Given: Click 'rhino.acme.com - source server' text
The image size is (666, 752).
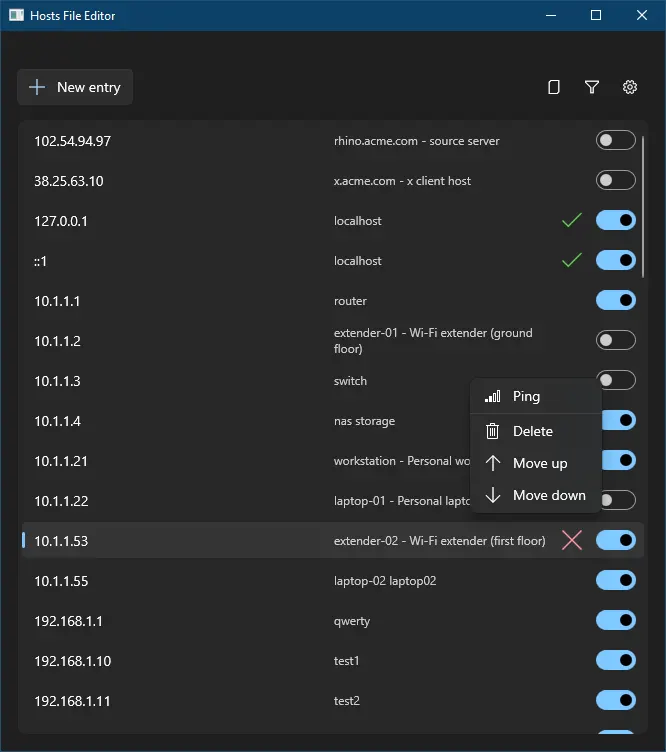Looking at the screenshot, I should pos(417,141).
